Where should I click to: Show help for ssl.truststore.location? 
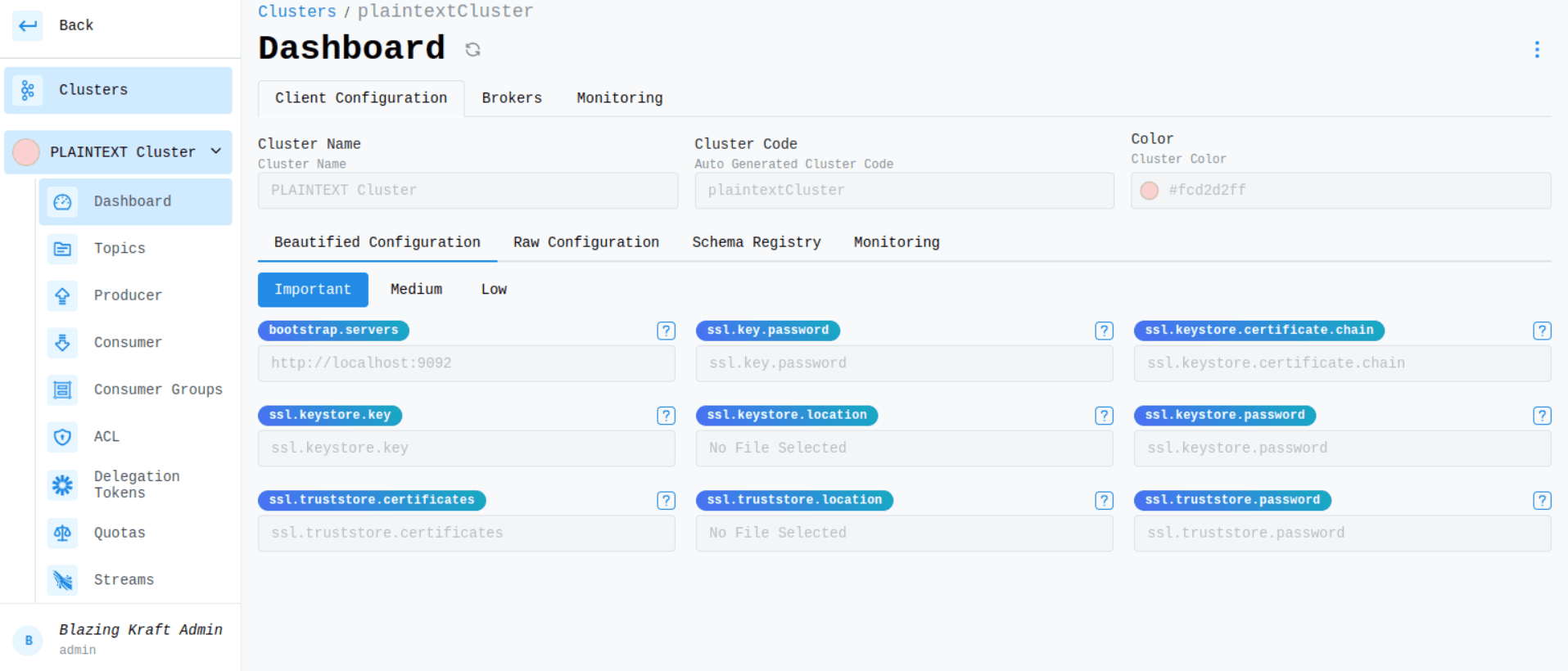(x=1105, y=501)
